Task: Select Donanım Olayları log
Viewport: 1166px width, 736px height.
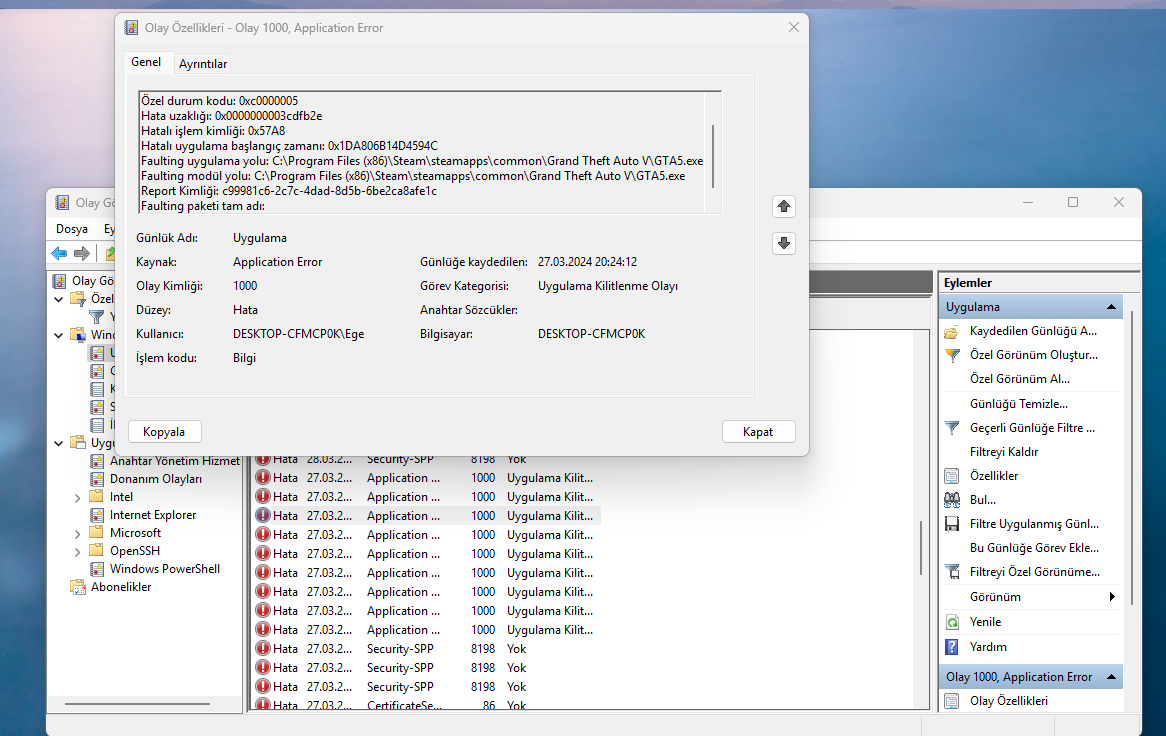Action: tap(155, 479)
